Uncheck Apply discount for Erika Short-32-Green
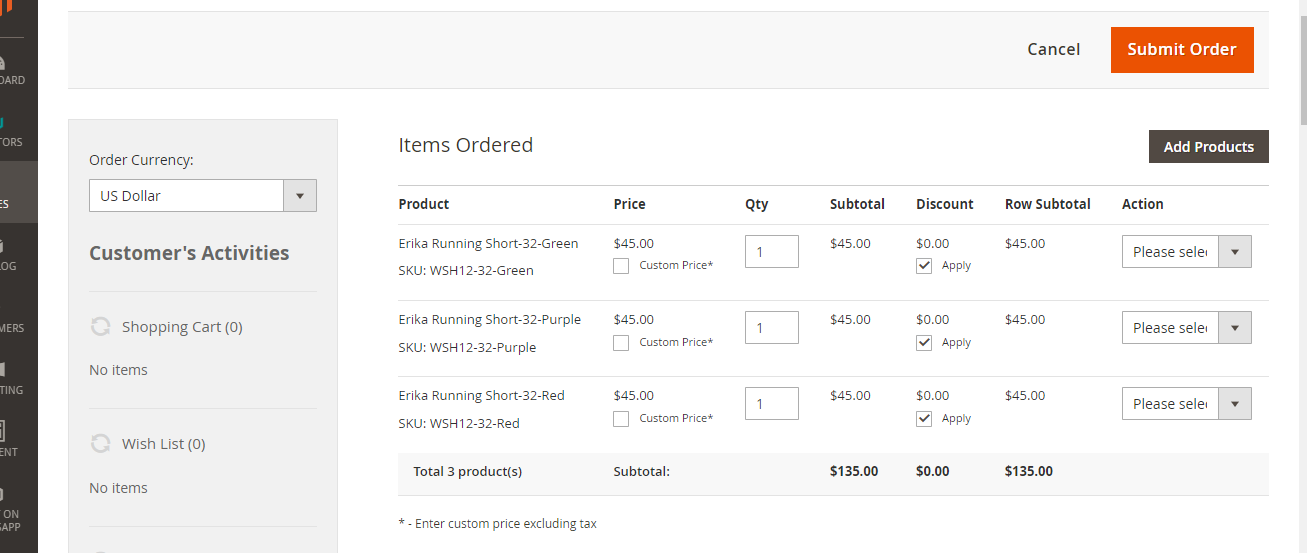This screenshot has width=1307, height=553. coord(924,266)
